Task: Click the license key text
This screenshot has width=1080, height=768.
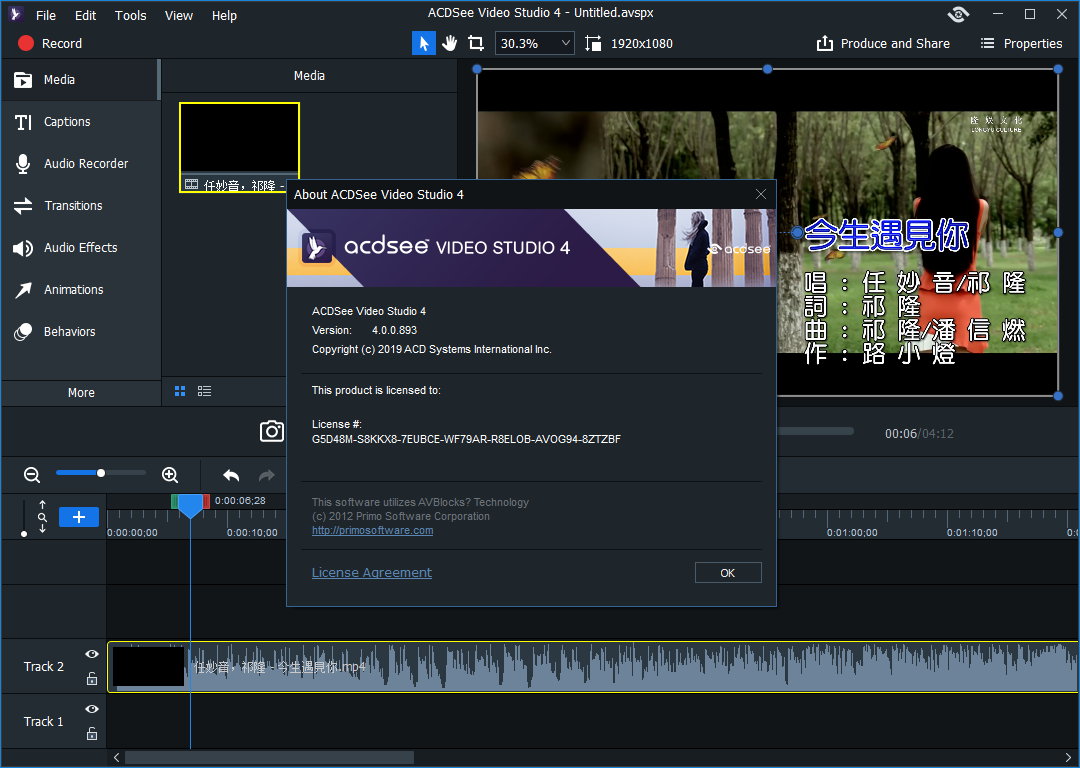Action: (466, 439)
